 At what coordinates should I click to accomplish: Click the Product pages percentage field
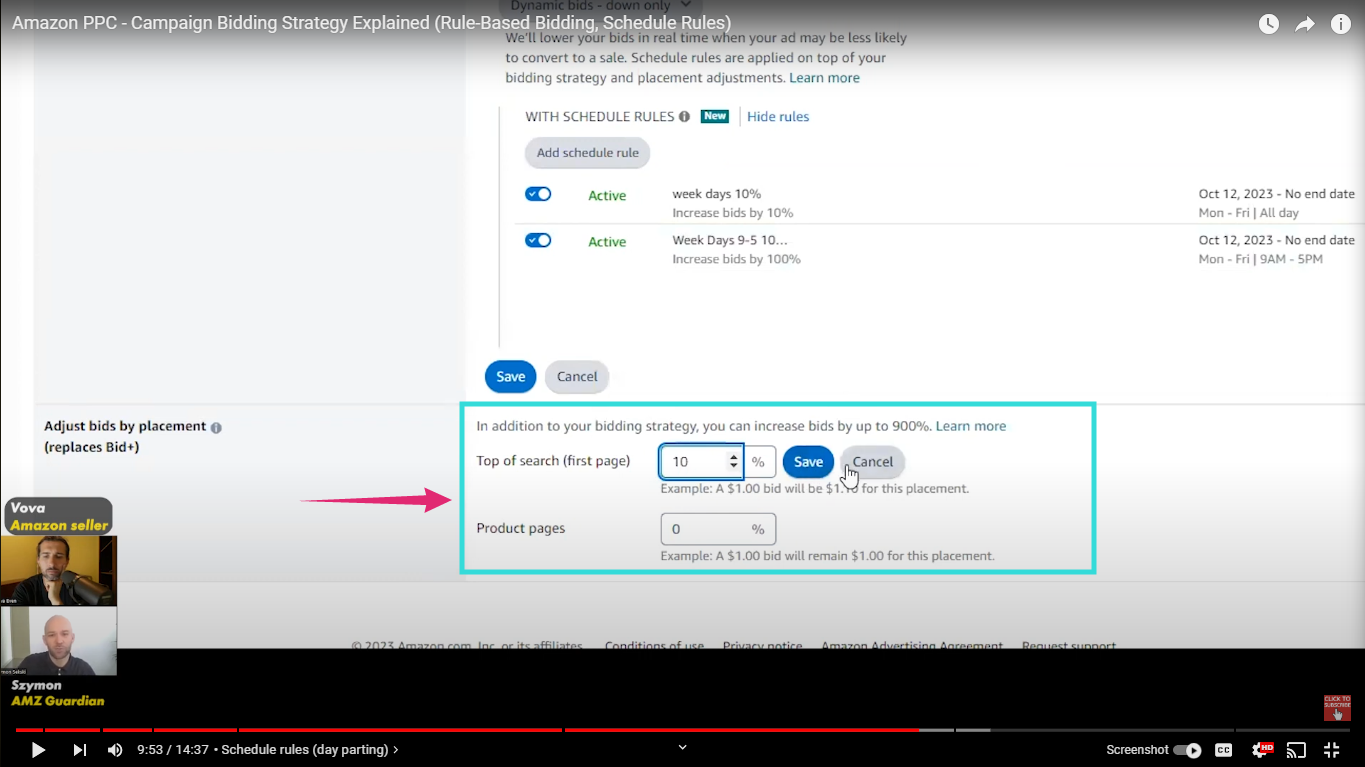[718, 528]
